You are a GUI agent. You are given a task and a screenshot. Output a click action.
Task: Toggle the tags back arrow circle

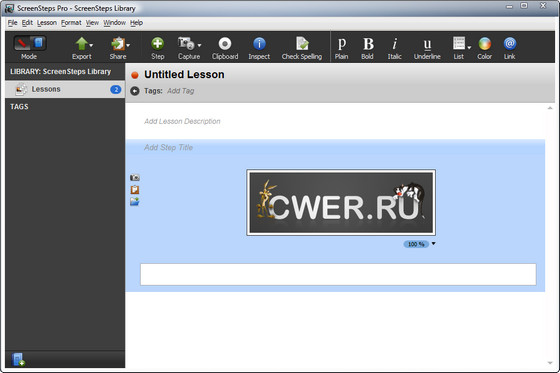tap(135, 91)
